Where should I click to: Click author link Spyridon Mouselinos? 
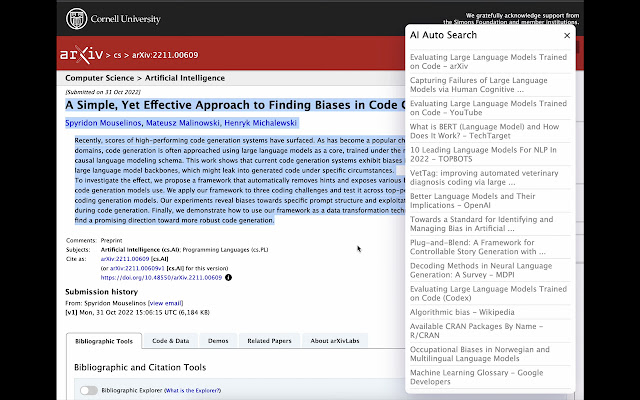tap(103, 123)
